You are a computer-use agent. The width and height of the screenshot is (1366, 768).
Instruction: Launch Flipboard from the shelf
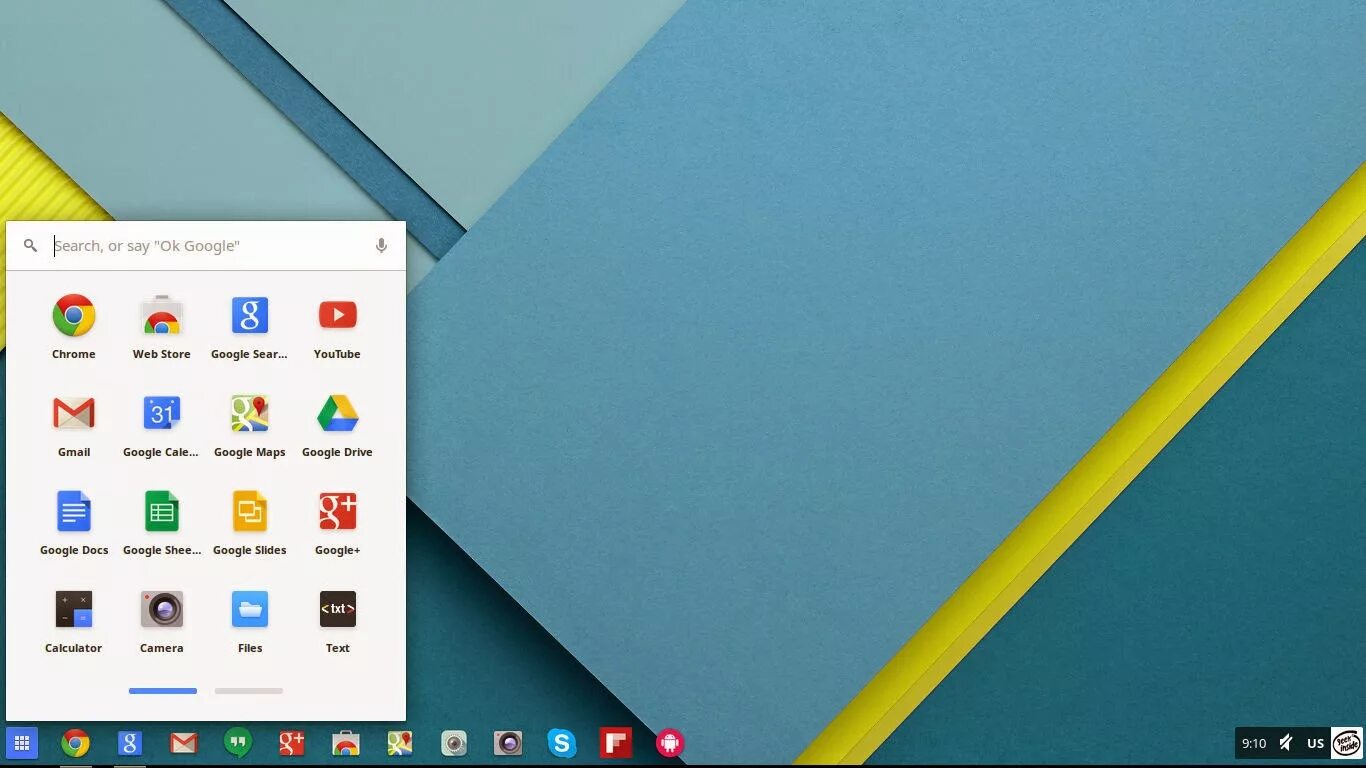click(x=616, y=743)
